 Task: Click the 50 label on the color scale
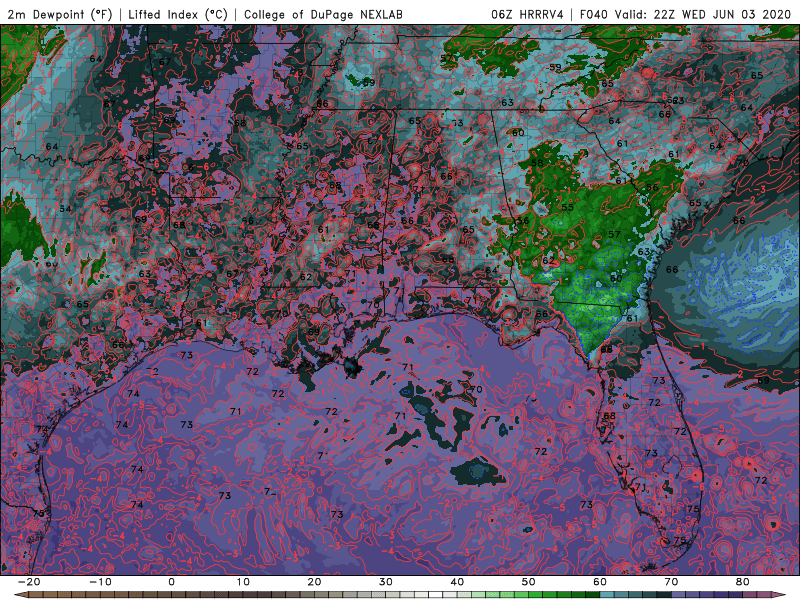529,582
